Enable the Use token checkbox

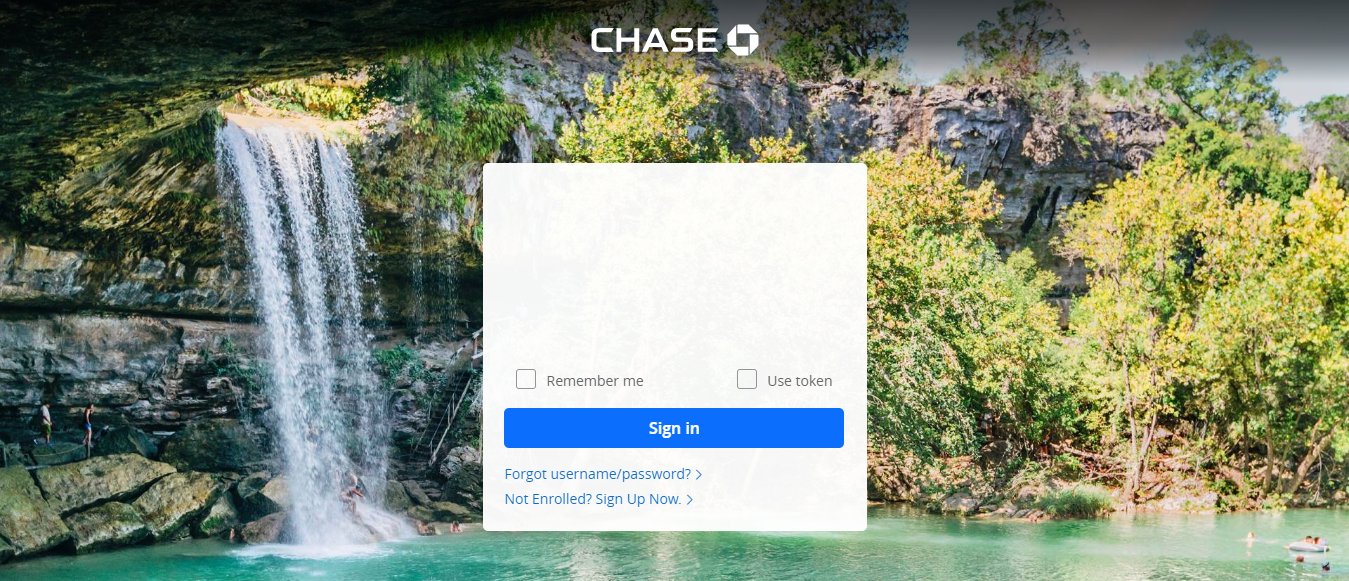point(747,379)
